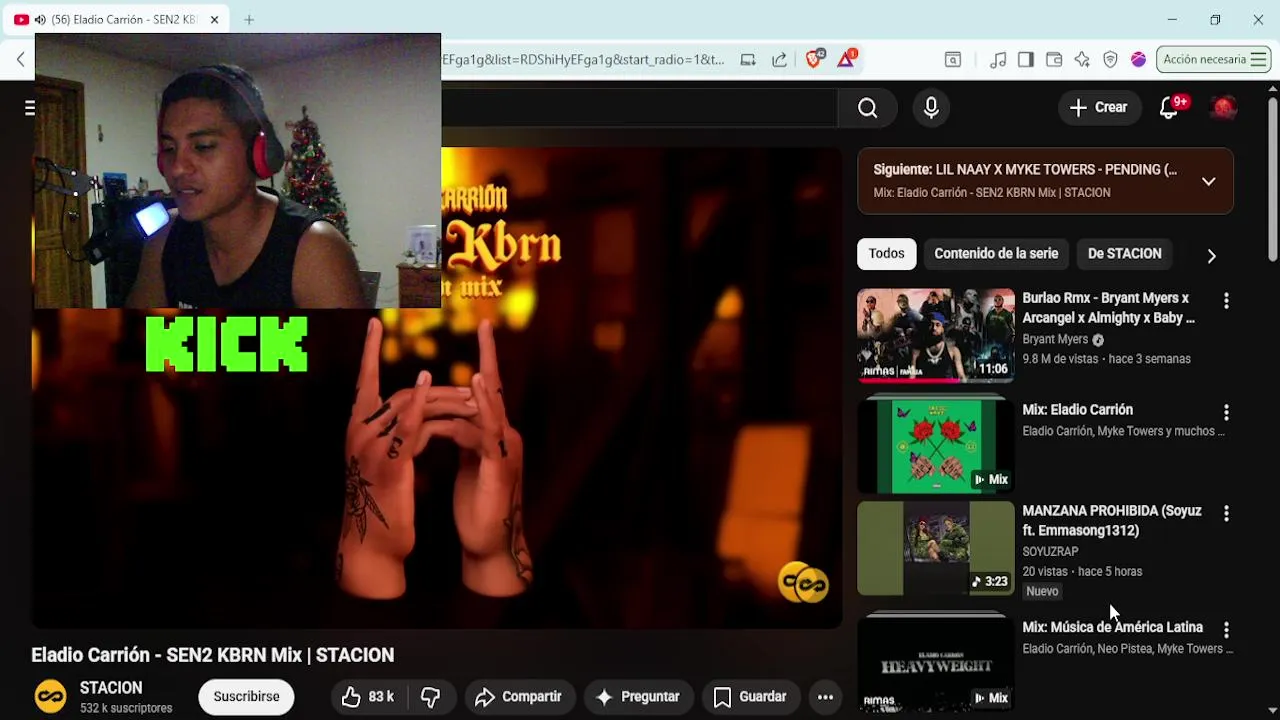Image resolution: width=1280 pixels, height=720 pixels.
Task: Click STACION channel name
Action: (x=111, y=688)
